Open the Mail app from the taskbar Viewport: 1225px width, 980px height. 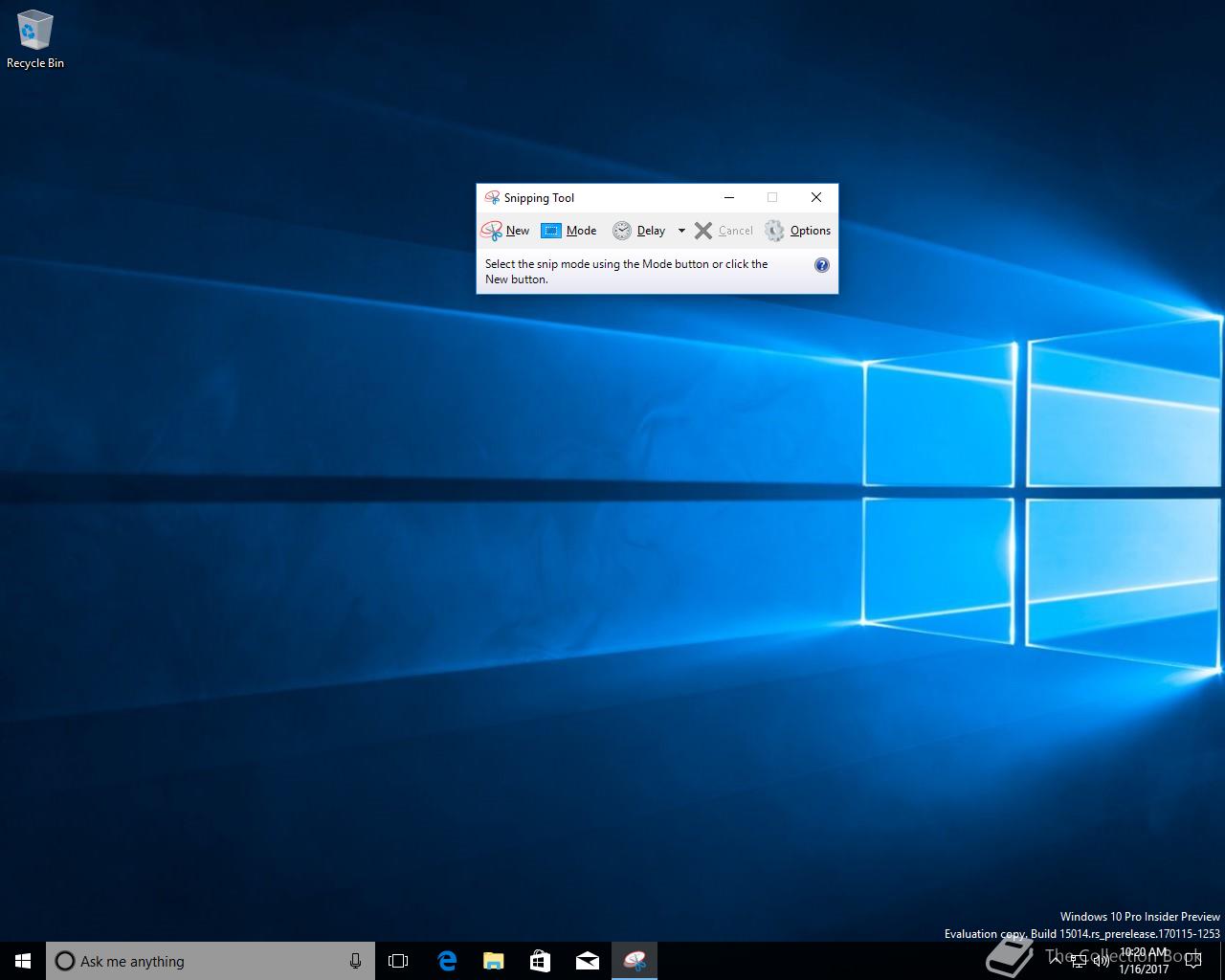pos(587,961)
